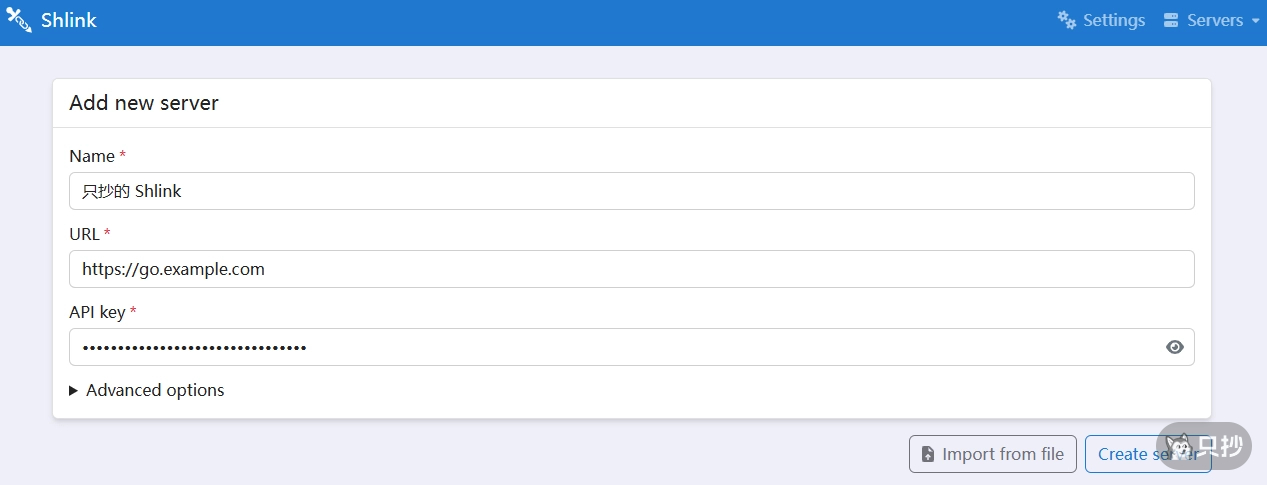Click the file icon on Import button
The width and height of the screenshot is (1267, 485).
[928, 454]
